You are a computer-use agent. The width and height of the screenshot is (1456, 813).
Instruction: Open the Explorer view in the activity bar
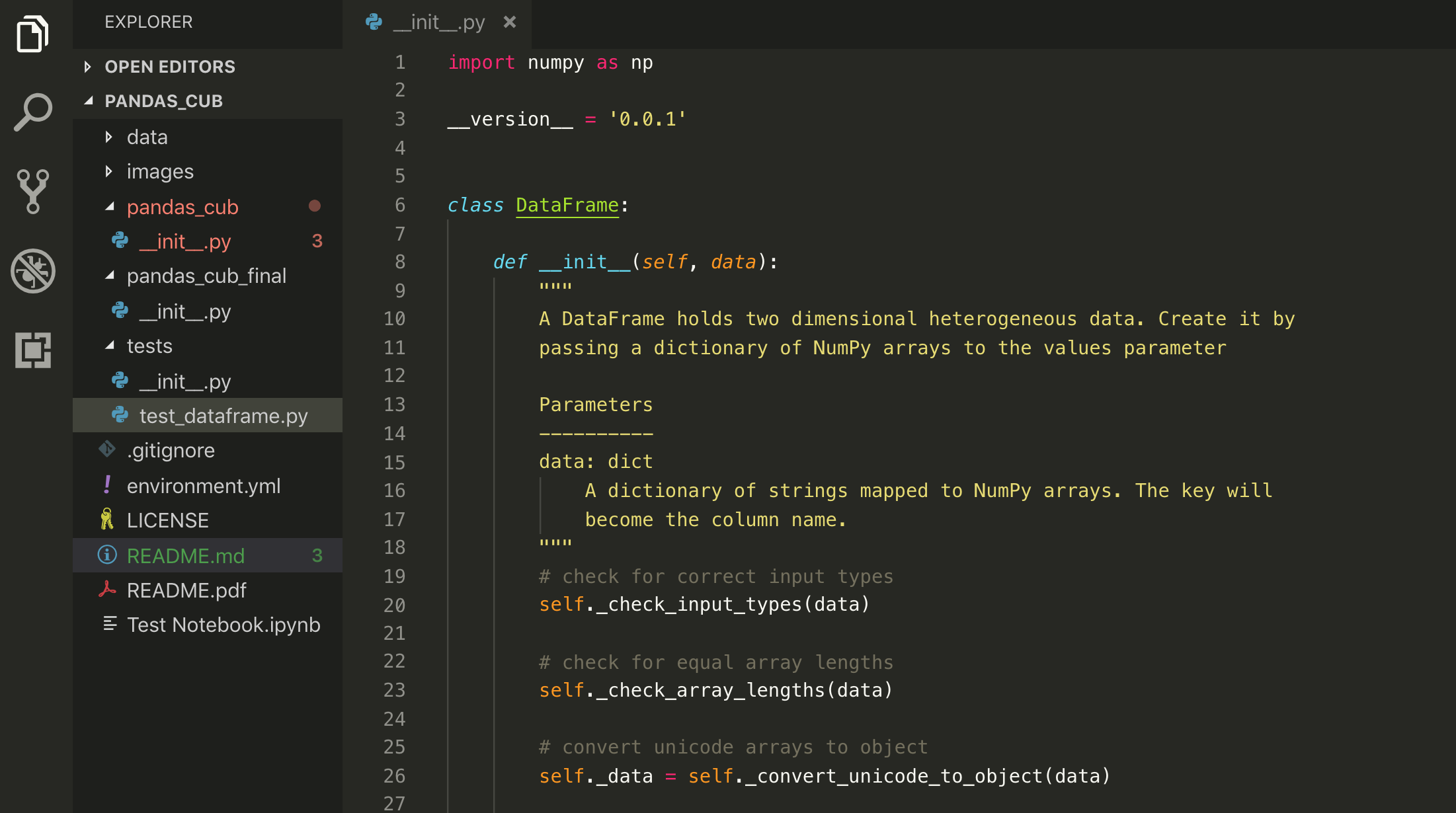click(33, 33)
